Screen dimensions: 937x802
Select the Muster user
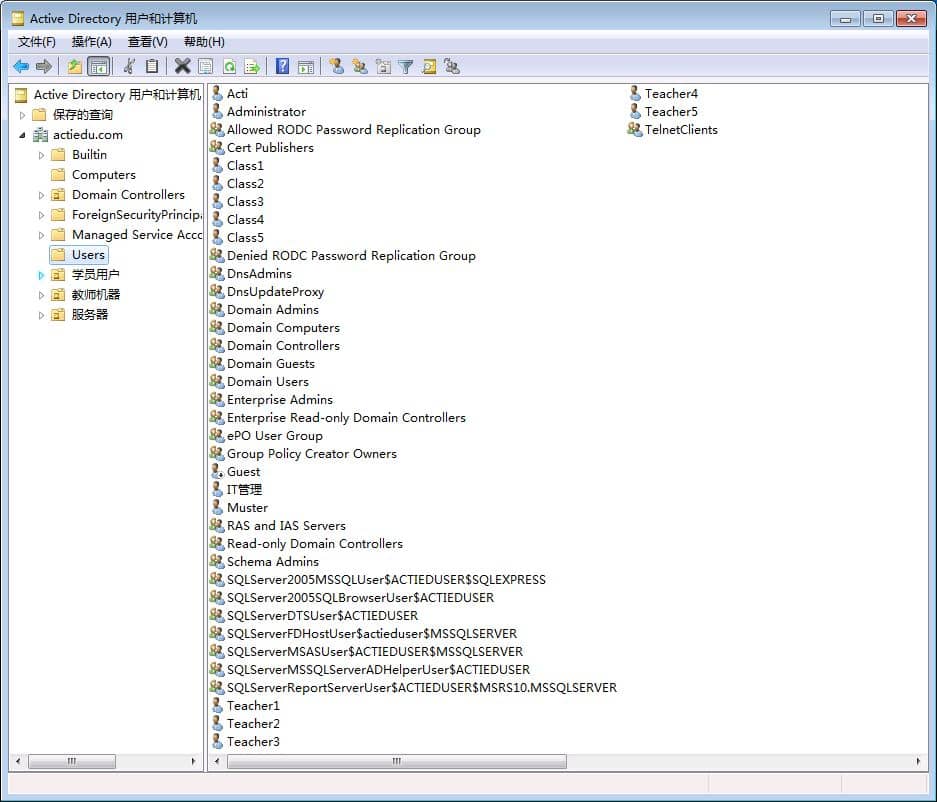247,507
